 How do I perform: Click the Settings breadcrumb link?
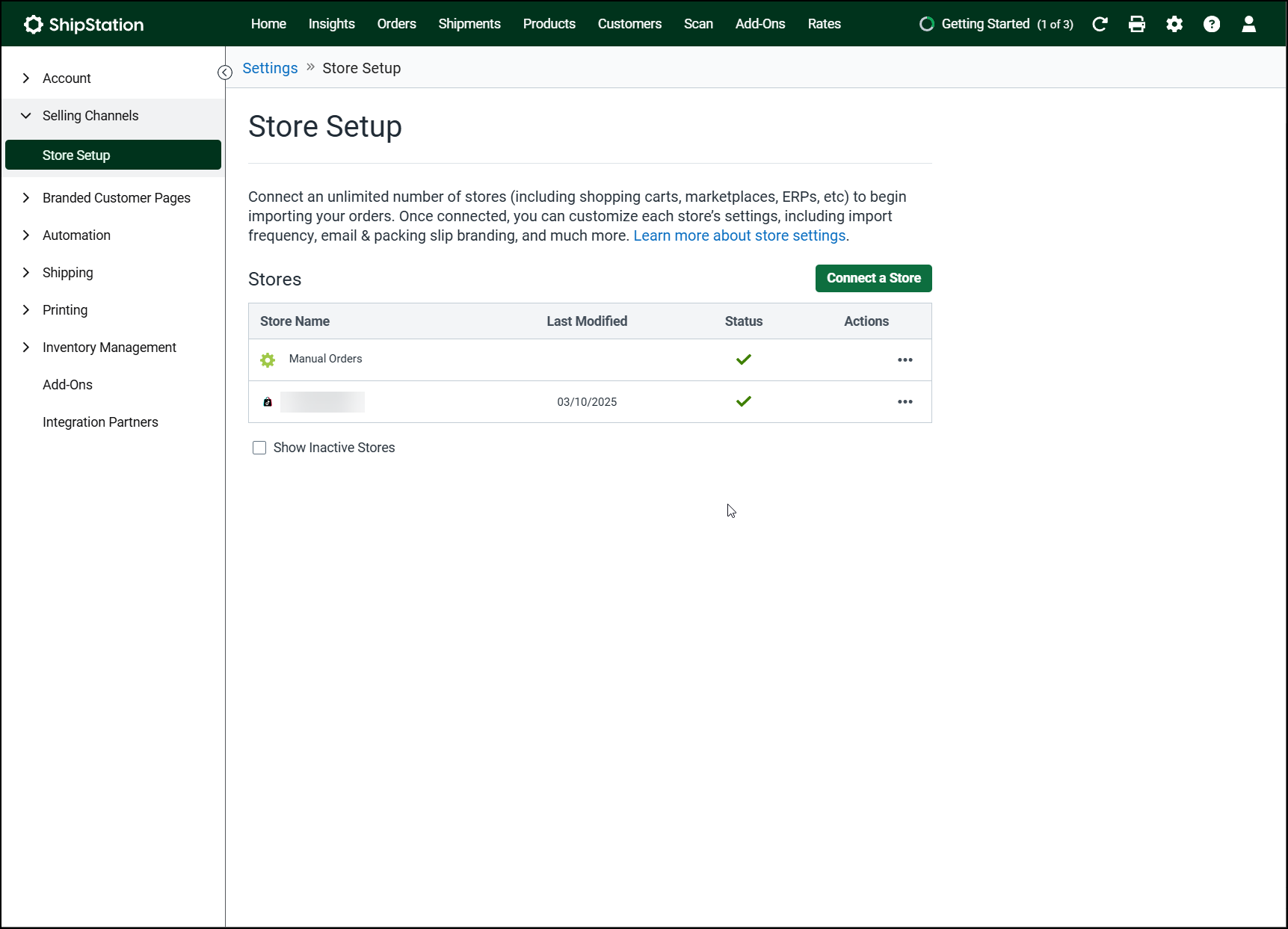[270, 68]
